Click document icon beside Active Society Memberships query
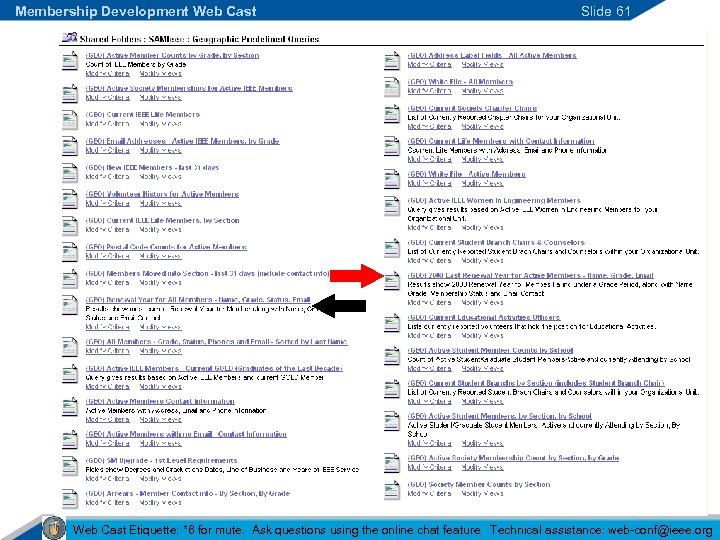Image resolution: width=720 pixels, height=540 pixels. point(70,93)
